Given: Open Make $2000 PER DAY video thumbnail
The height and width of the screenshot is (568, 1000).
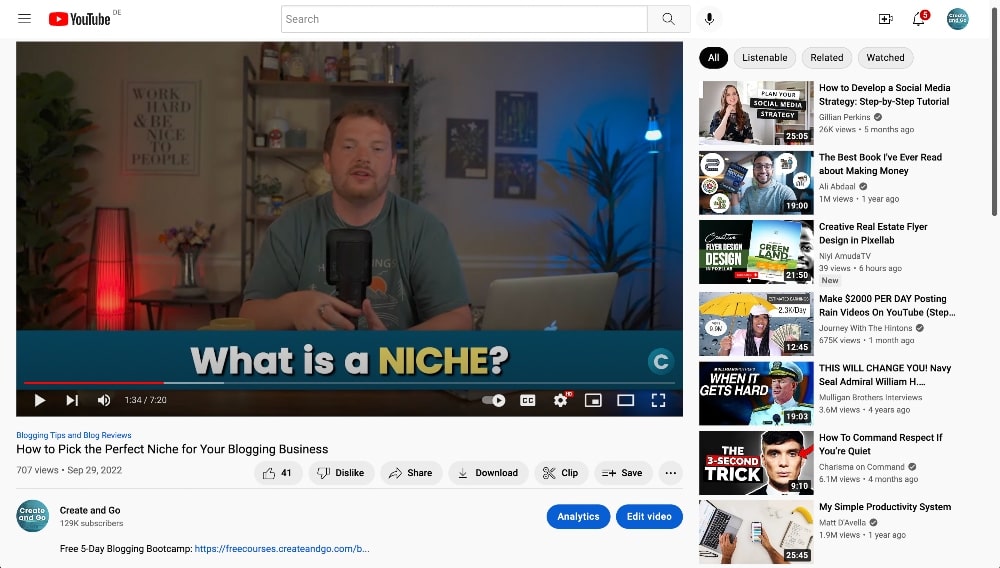Looking at the screenshot, I should tap(756, 324).
